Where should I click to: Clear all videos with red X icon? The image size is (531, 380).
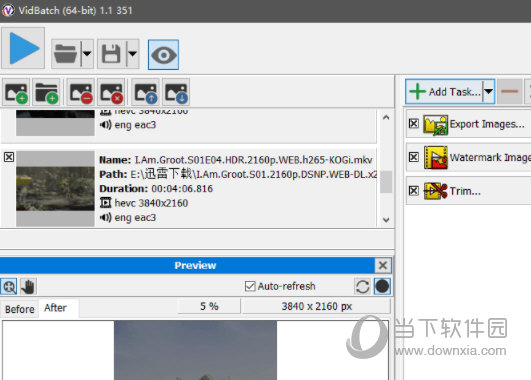(111, 92)
